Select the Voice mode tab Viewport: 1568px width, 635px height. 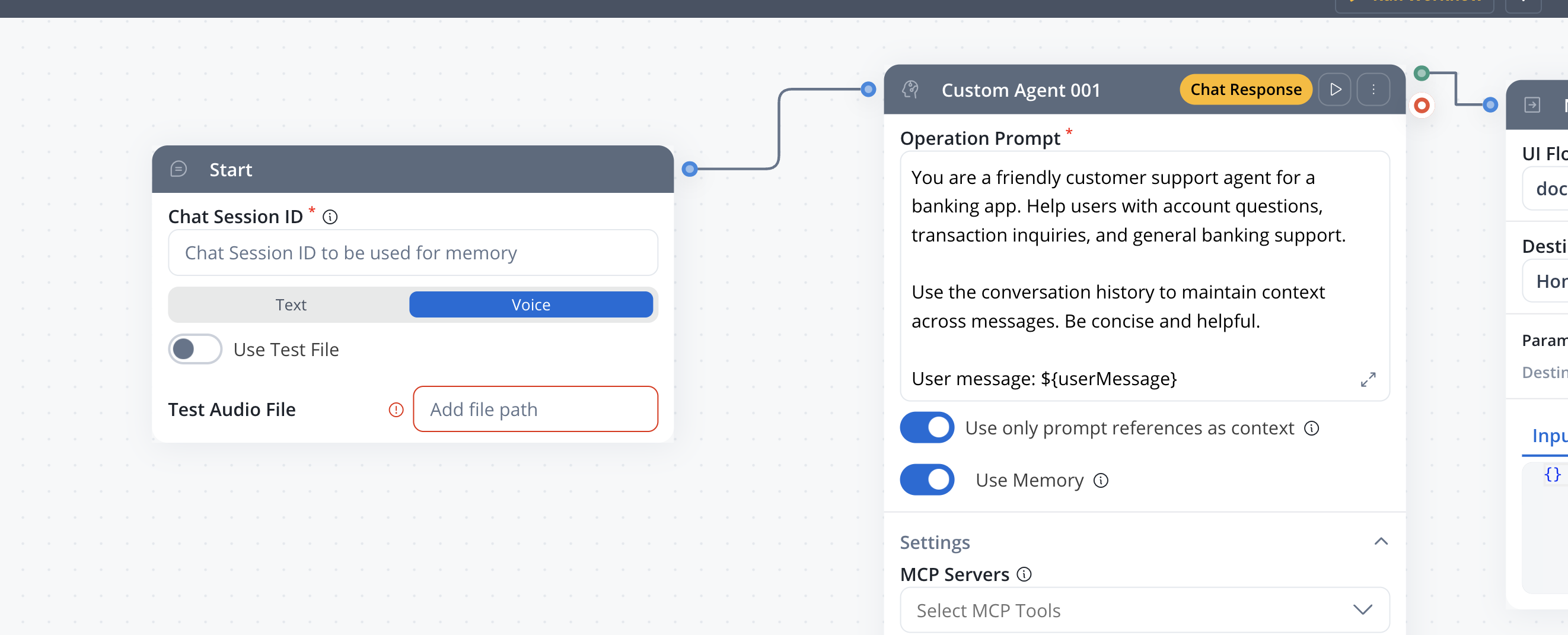(531, 304)
